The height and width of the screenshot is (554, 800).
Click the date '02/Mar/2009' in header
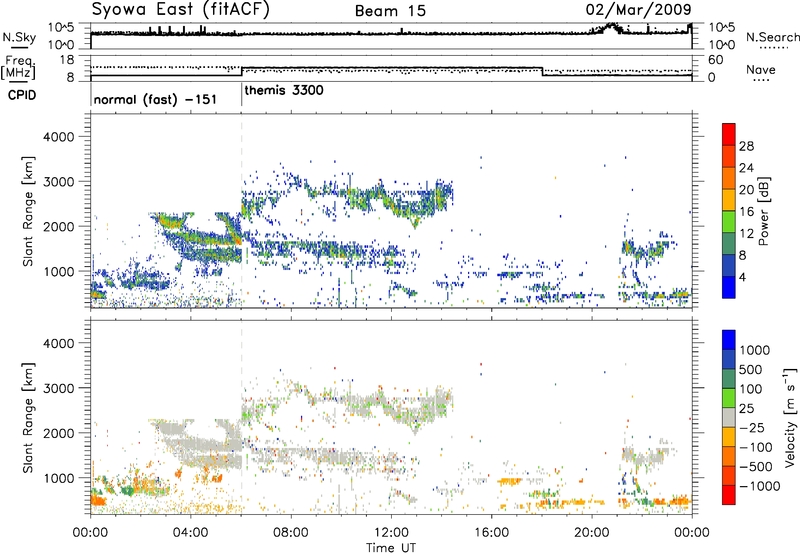pyautogui.click(x=638, y=9)
